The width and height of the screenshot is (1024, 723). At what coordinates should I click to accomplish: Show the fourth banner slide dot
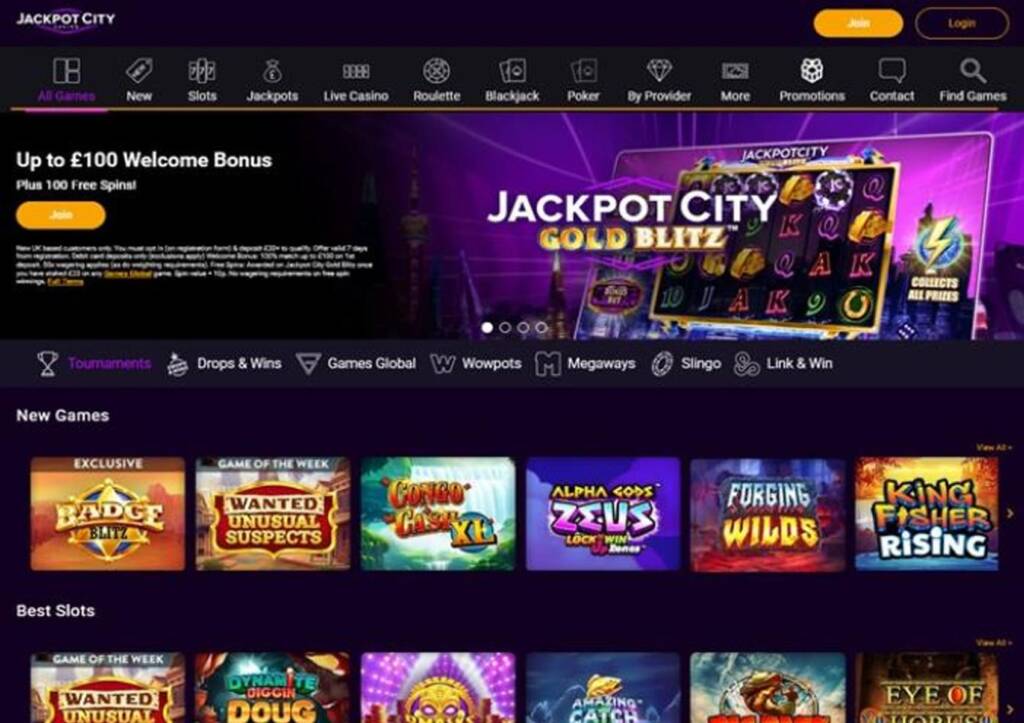pos(541,327)
